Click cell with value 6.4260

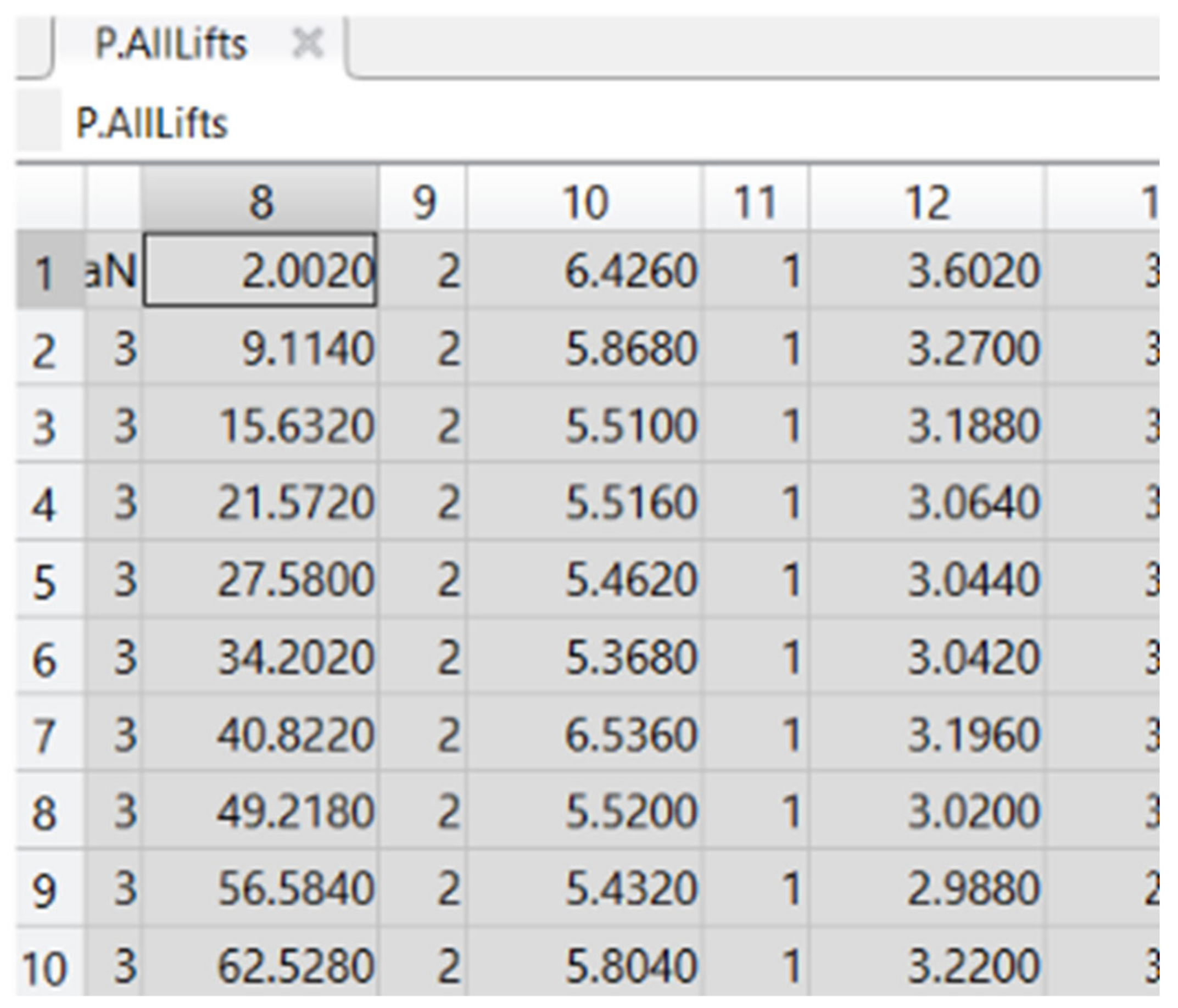click(x=584, y=271)
